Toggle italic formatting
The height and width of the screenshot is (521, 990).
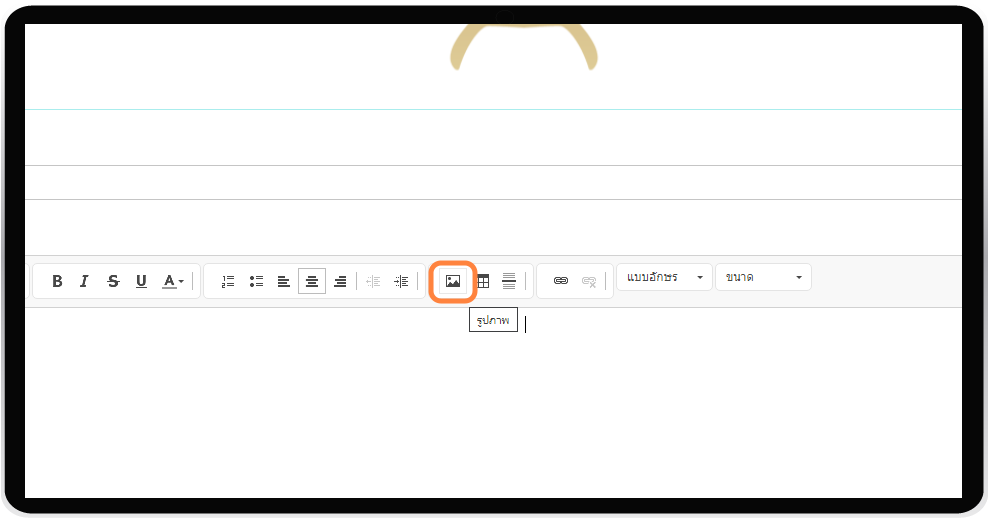pos(84,281)
